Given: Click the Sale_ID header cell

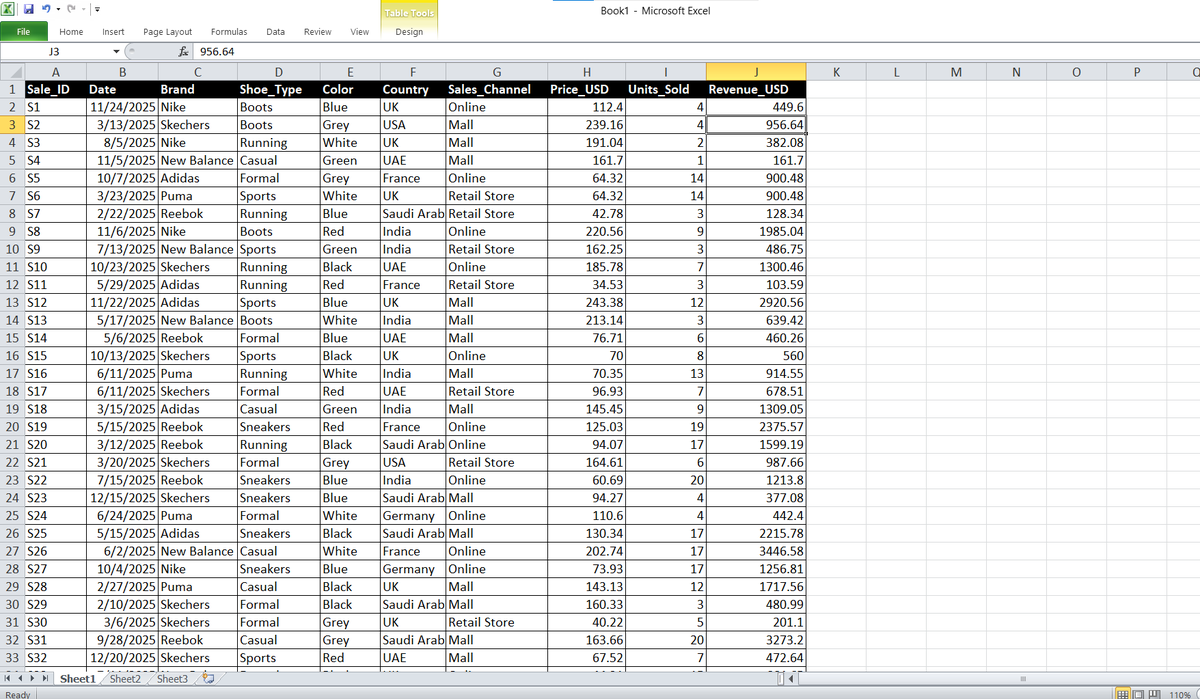Looking at the screenshot, I should coord(55,89).
